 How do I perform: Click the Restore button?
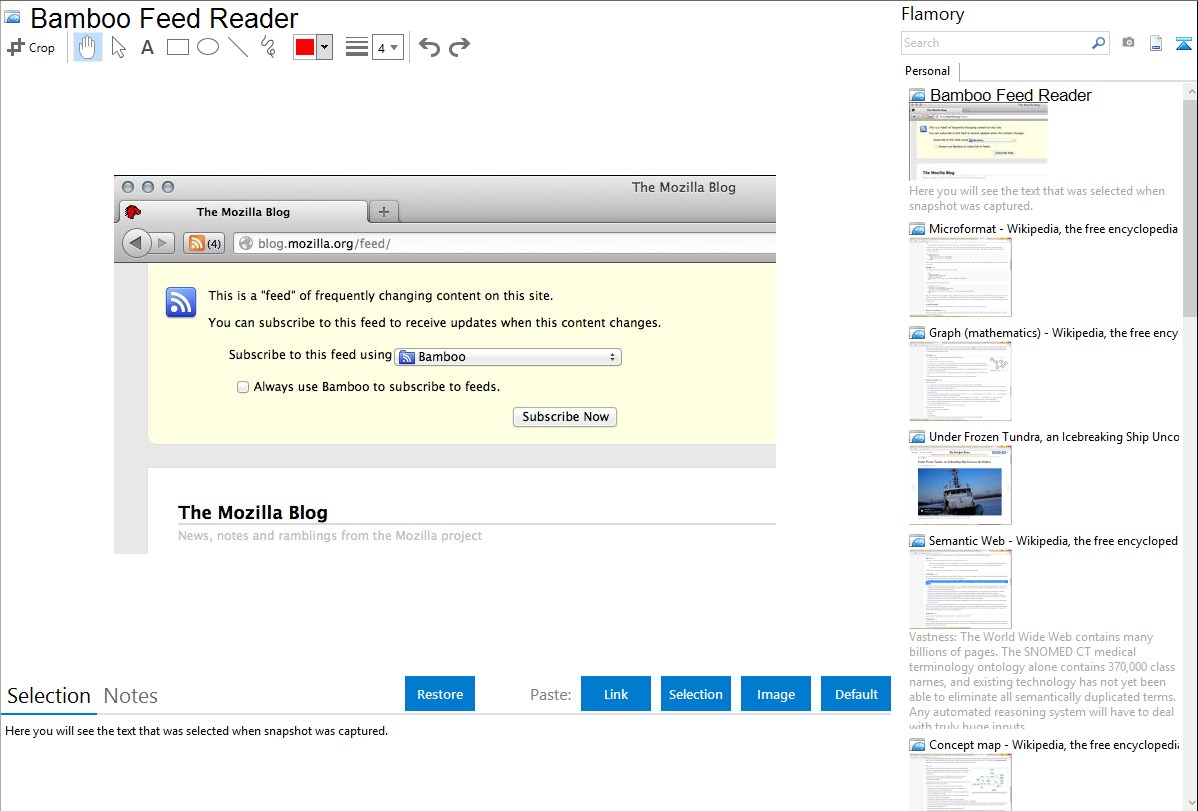(x=440, y=694)
